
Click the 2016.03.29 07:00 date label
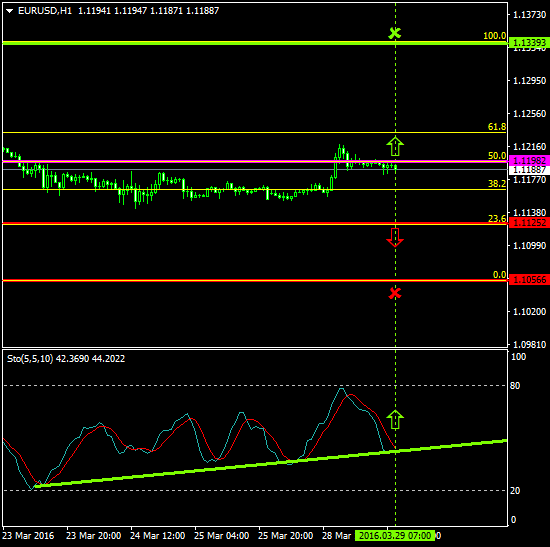pyautogui.click(x=395, y=536)
